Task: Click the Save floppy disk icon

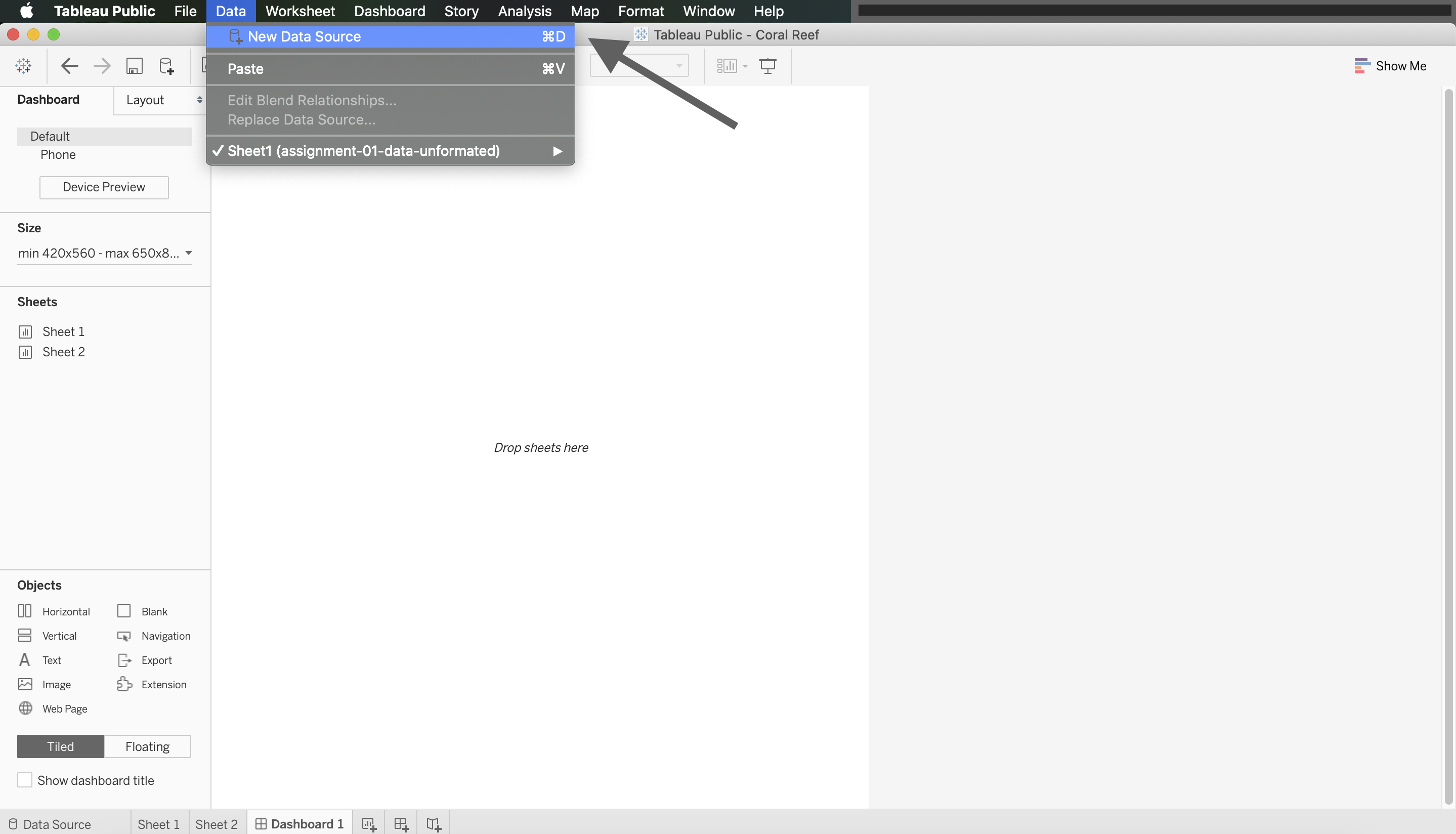Action: point(134,66)
